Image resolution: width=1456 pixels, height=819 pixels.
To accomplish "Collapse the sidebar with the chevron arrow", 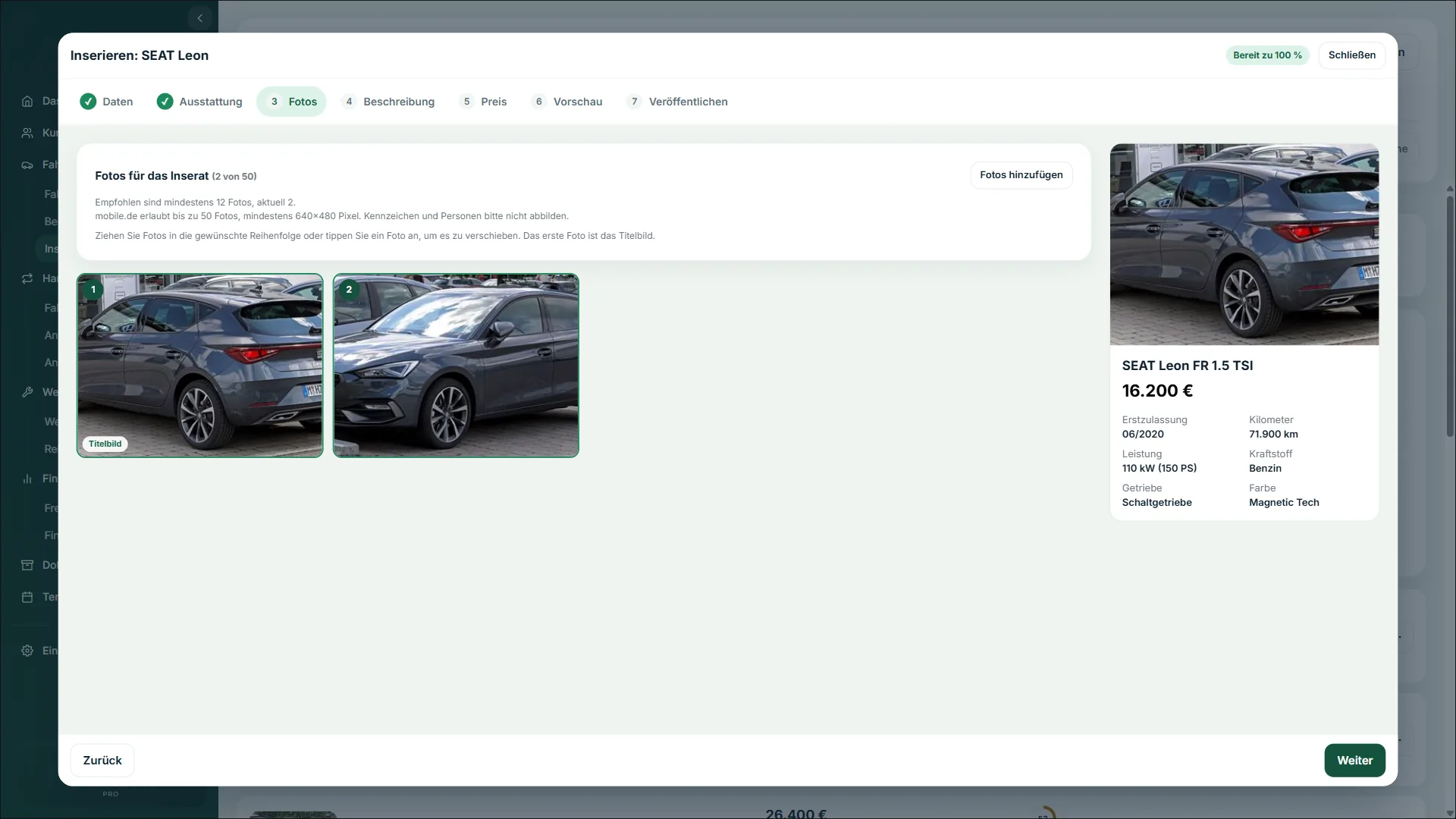I will [x=200, y=18].
